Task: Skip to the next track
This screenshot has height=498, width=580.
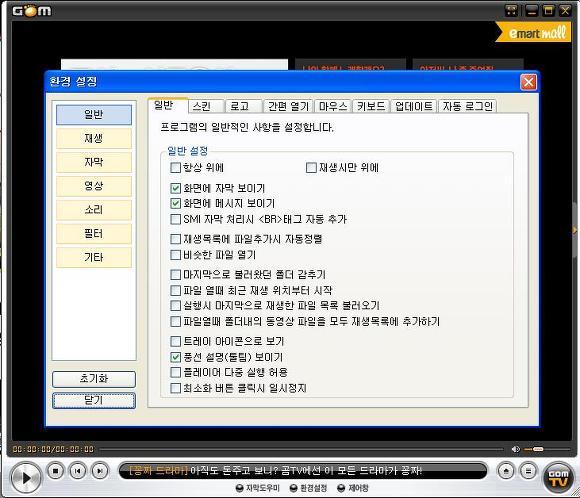Action: [100, 471]
